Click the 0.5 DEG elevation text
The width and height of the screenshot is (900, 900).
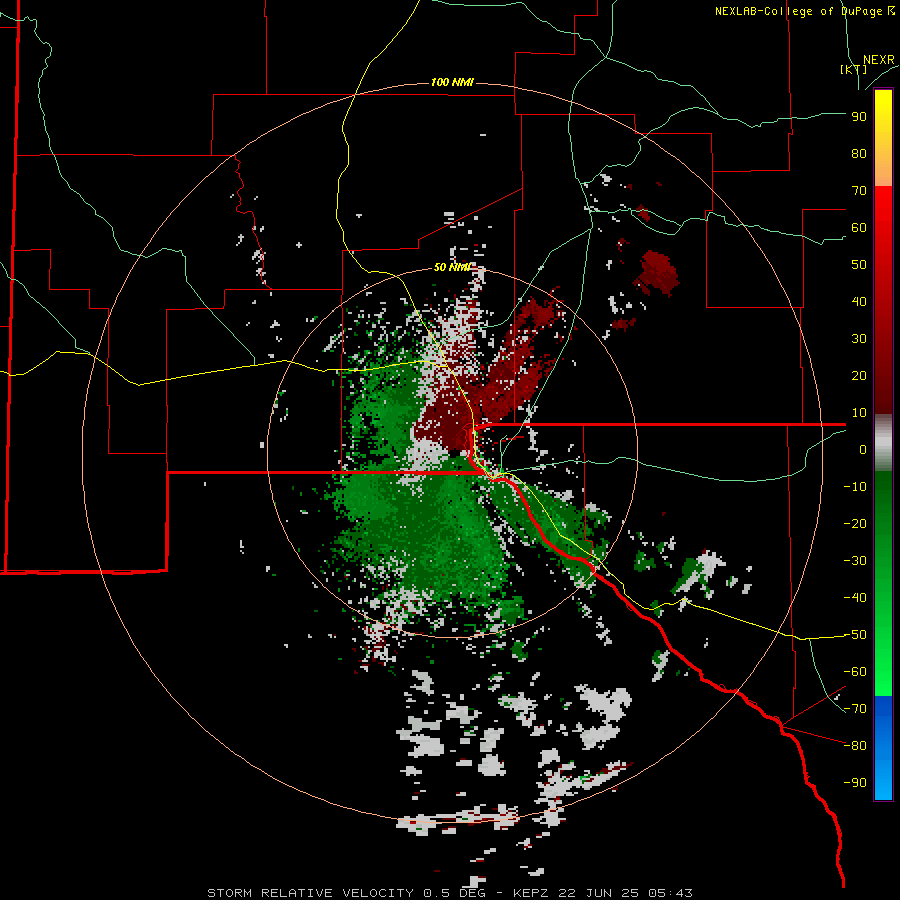[x=455, y=893]
